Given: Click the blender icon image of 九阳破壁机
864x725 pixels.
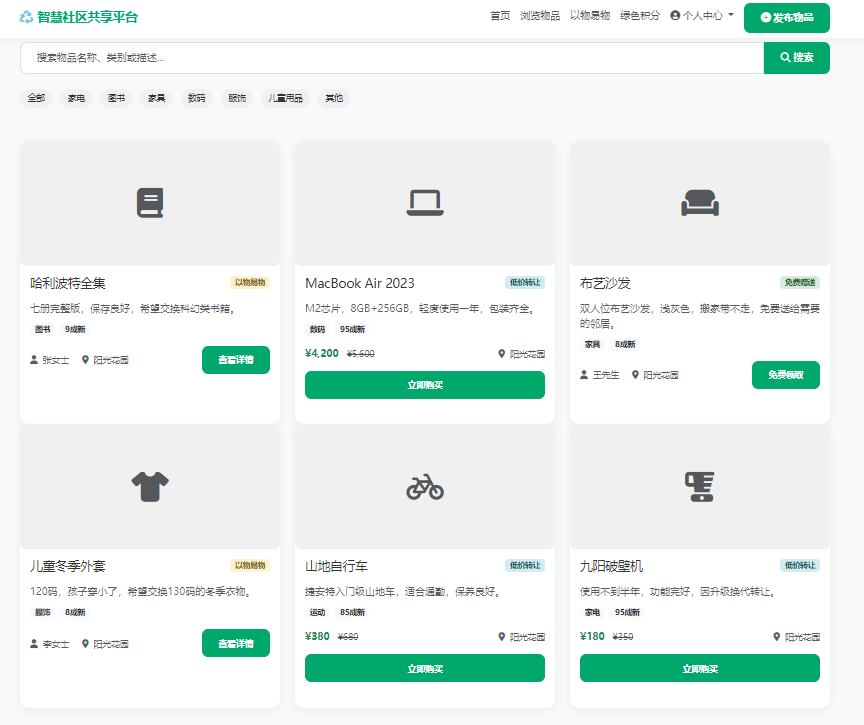Looking at the screenshot, I should (x=700, y=486).
